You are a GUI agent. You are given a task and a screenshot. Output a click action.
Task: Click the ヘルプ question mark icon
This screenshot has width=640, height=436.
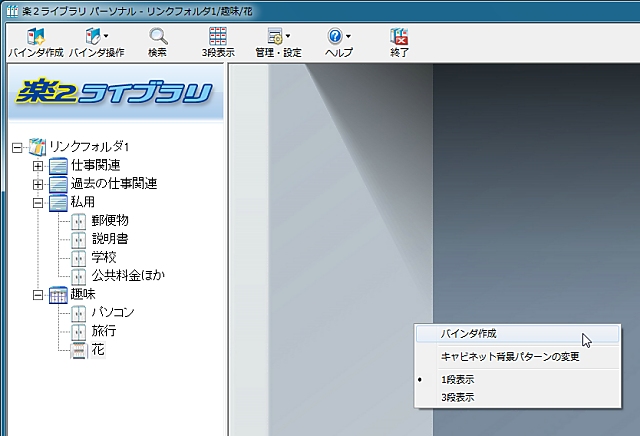tap(335, 36)
